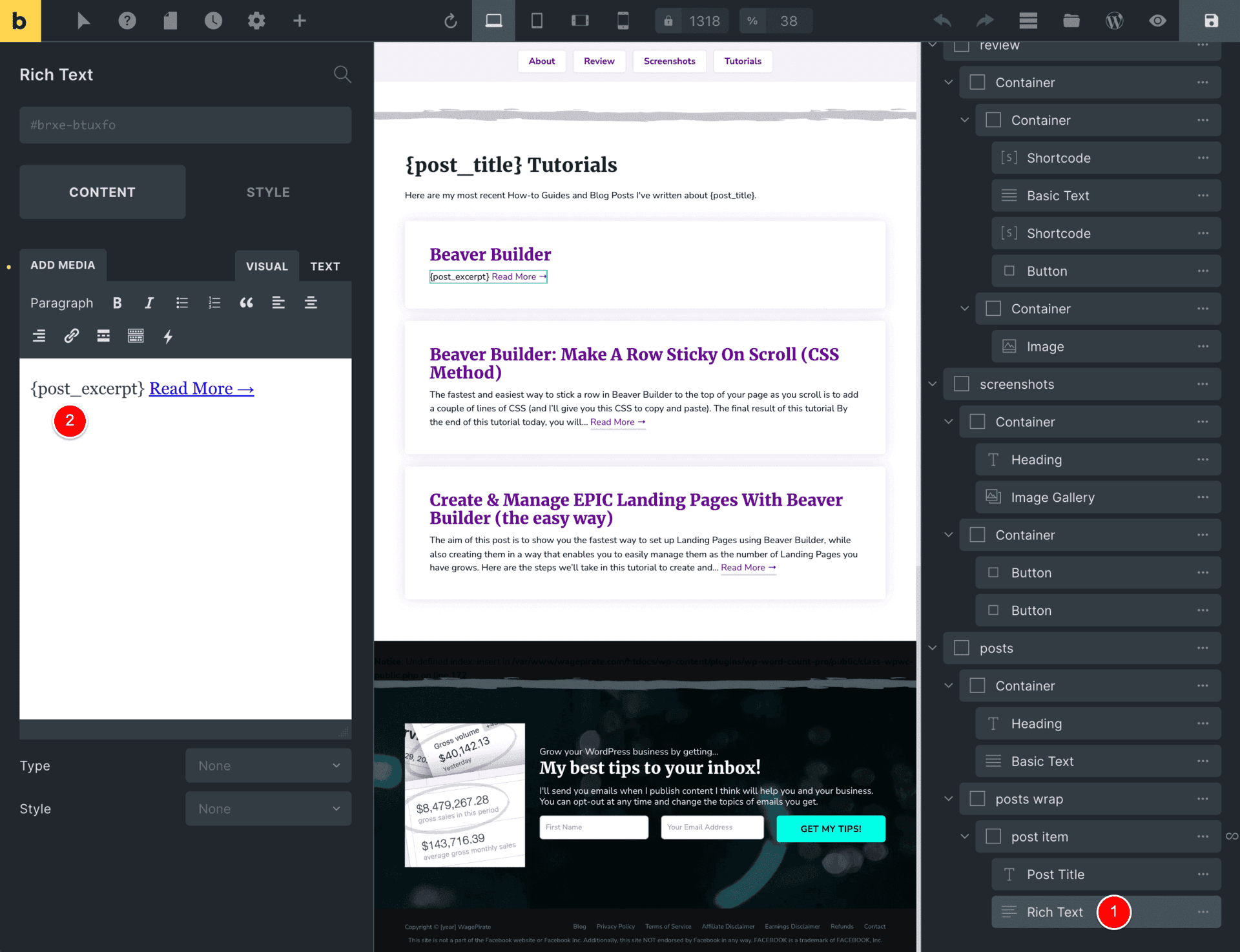The height and width of the screenshot is (952, 1240).
Task: Insert a blockquote
Action: click(246, 303)
